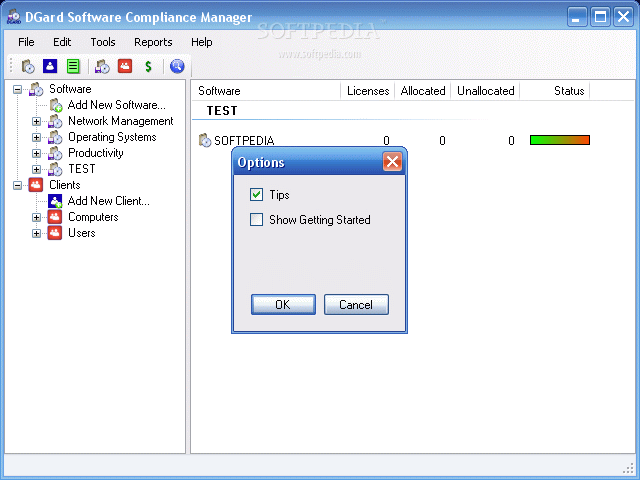Image resolution: width=640 pixels, height=480 pixels.
Task: Maximize the DGard main window
Action: tap(600, 17)
